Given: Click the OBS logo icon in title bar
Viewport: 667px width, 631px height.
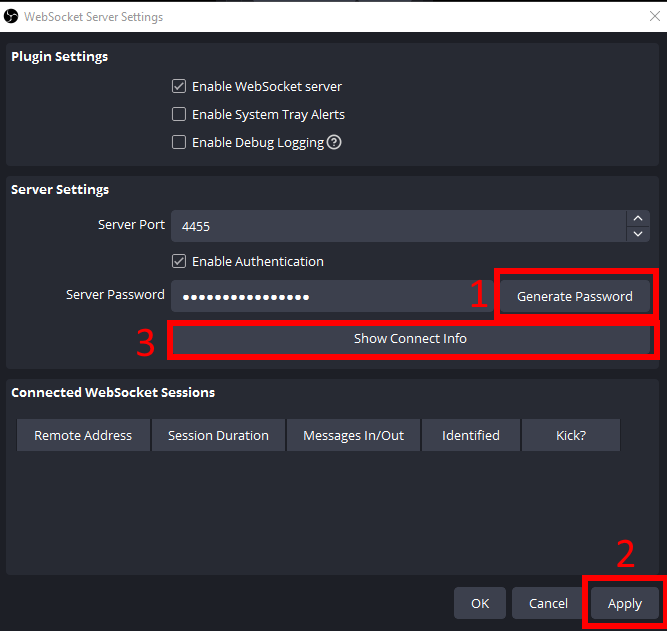Looking at the screenshot, I should [x=12, y=16].
